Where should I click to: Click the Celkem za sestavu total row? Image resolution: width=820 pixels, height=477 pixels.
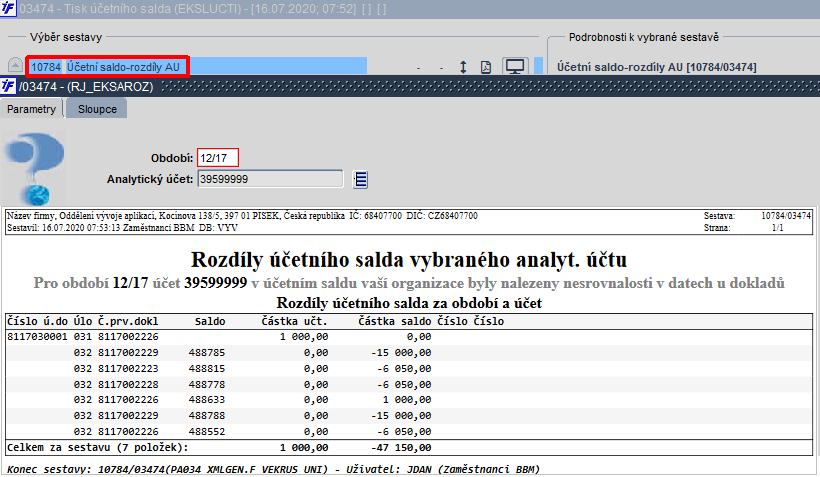(409, 448)
